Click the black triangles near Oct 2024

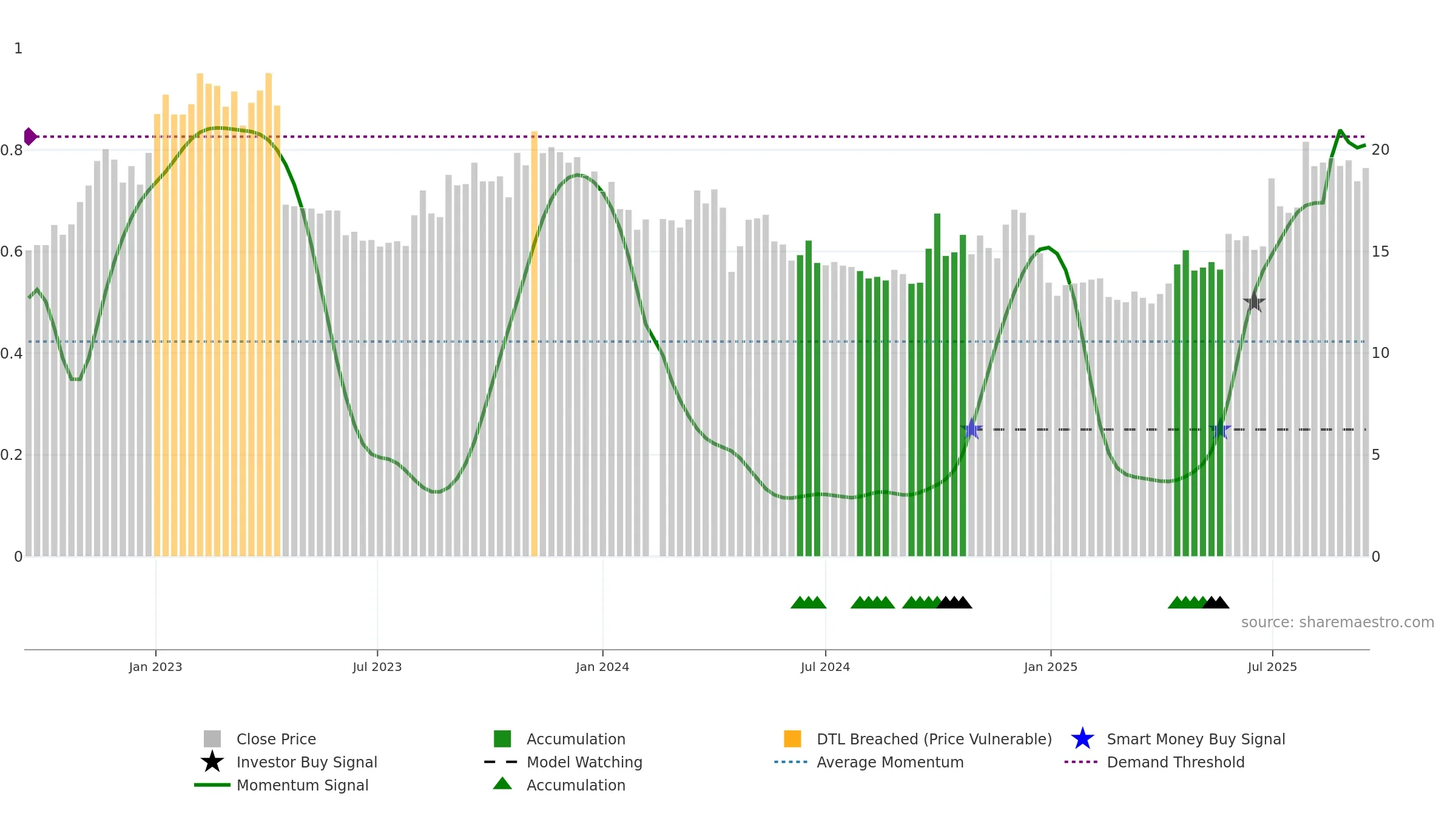(x=954, y=602)
